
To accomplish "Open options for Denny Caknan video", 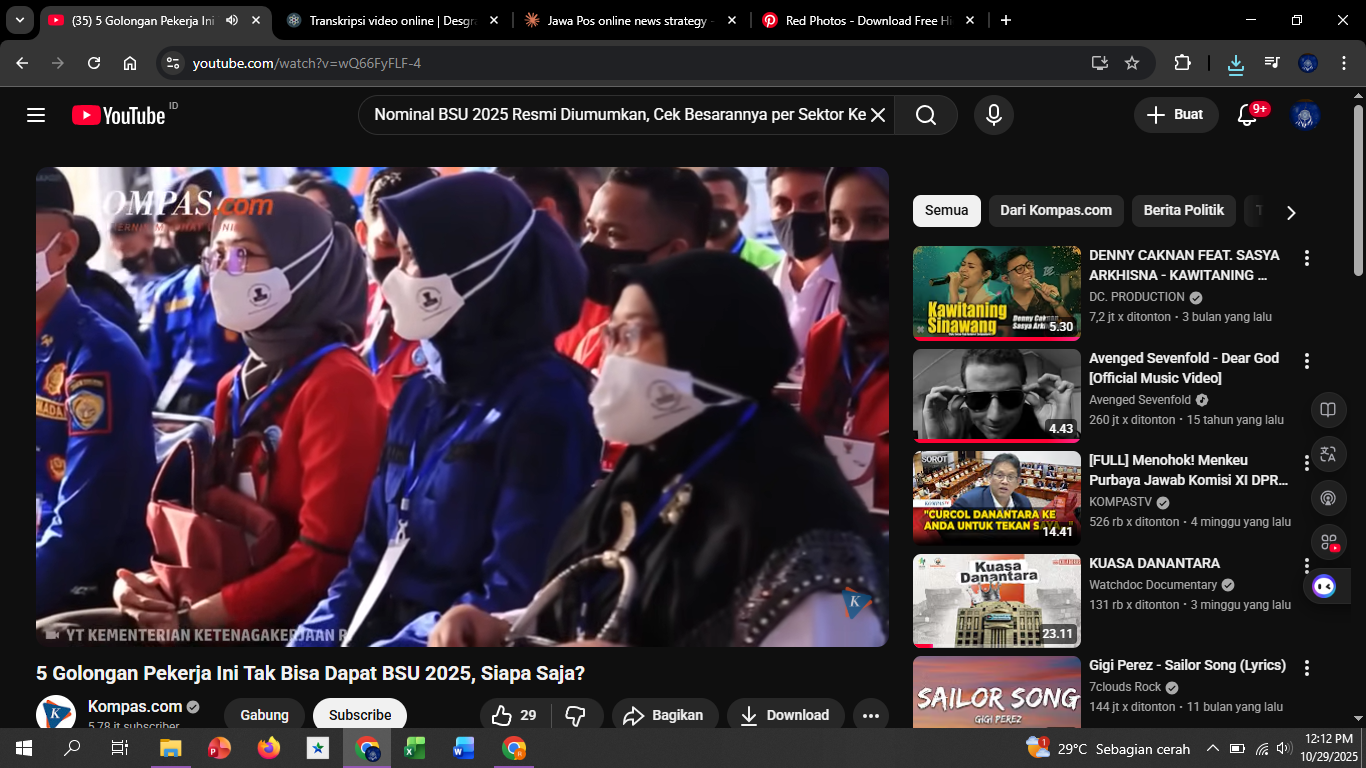I will (1306, 258).
